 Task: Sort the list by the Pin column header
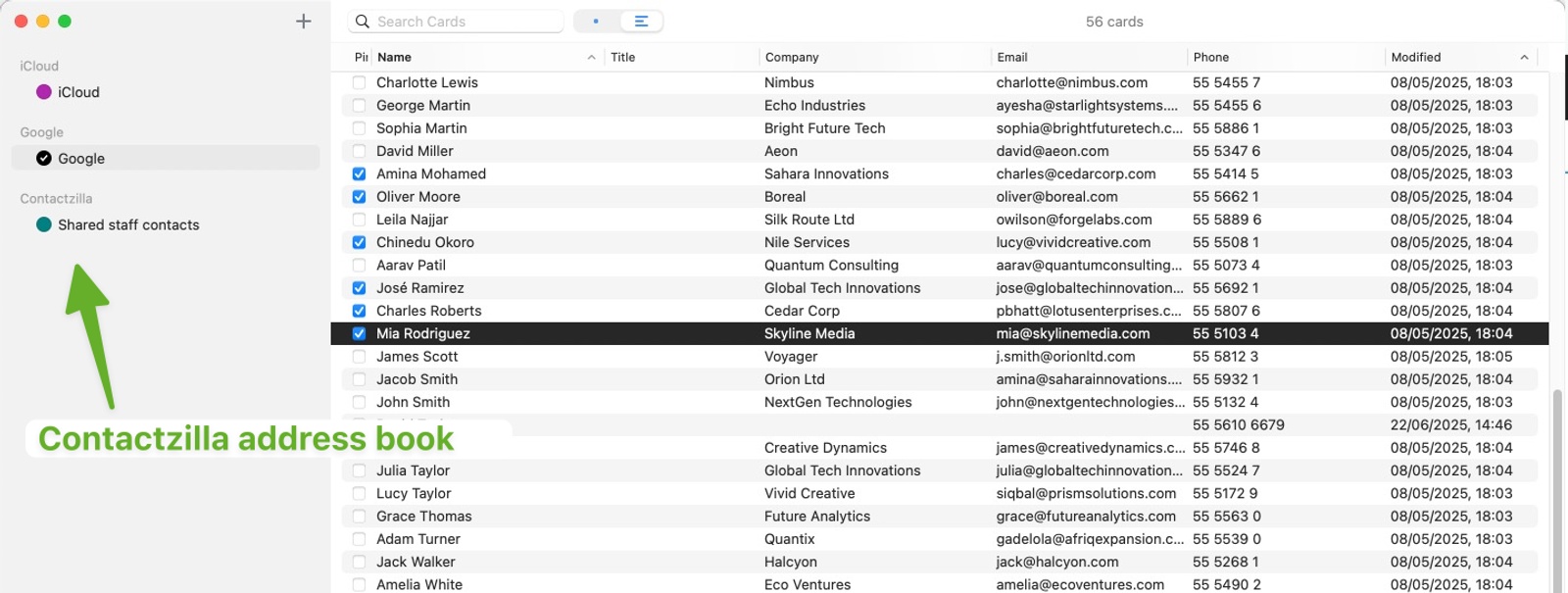361,58
